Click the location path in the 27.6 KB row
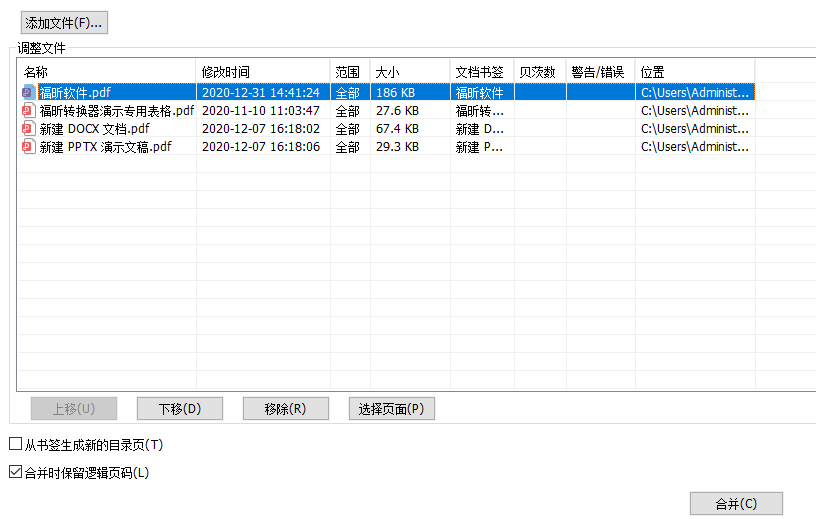816x519 pixels. [695, 110]
